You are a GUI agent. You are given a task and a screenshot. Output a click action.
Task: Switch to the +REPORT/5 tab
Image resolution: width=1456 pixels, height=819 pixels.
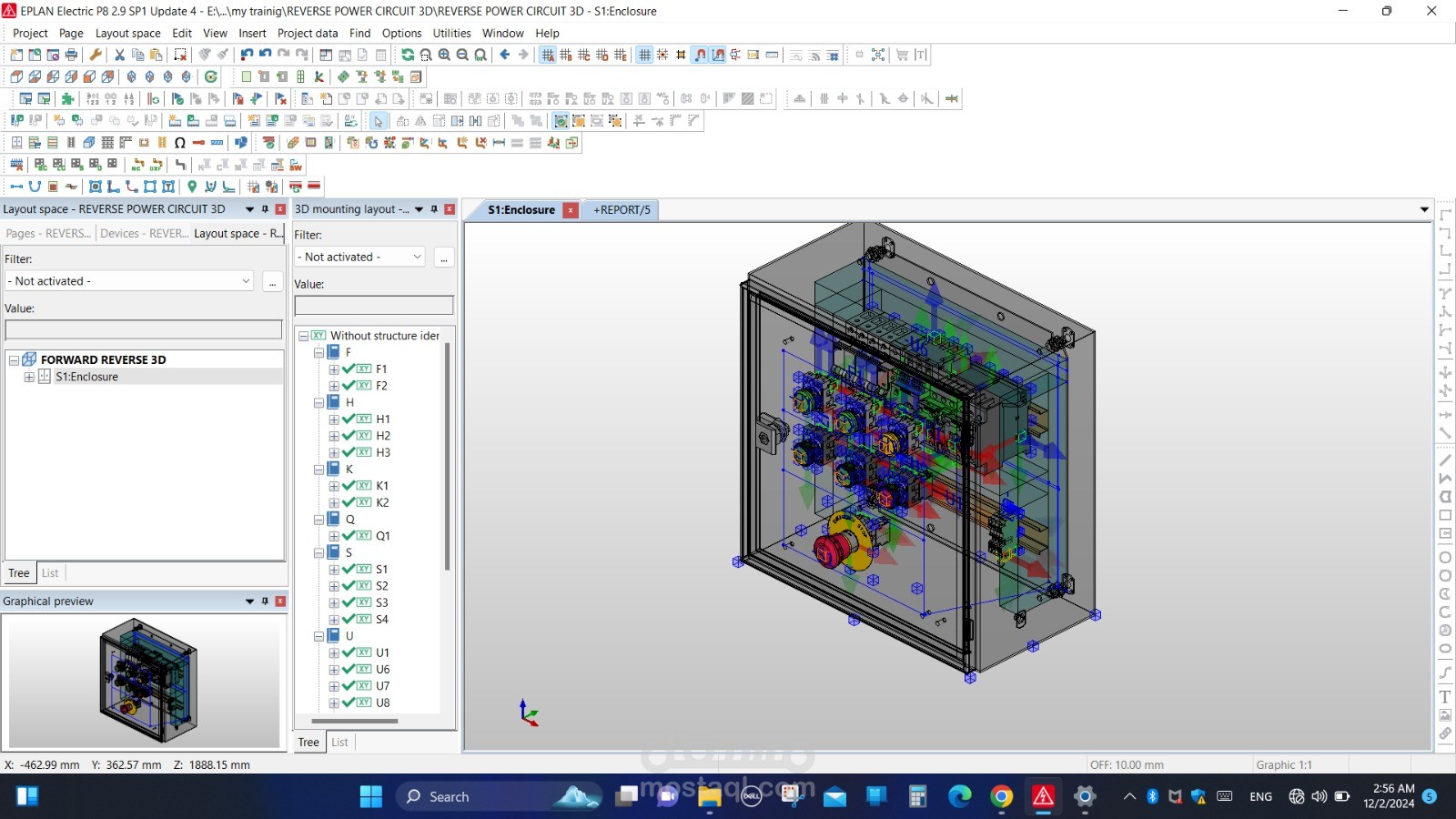(622, 209)
